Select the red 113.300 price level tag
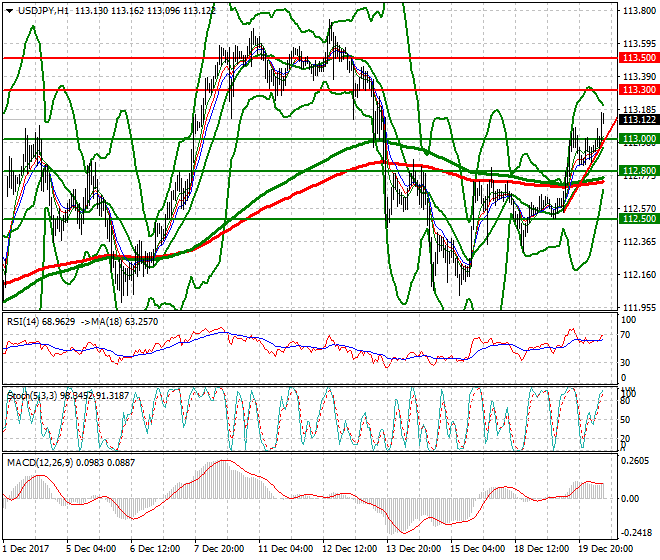Viewport: 660px width, 560px height. coord(637,90)
